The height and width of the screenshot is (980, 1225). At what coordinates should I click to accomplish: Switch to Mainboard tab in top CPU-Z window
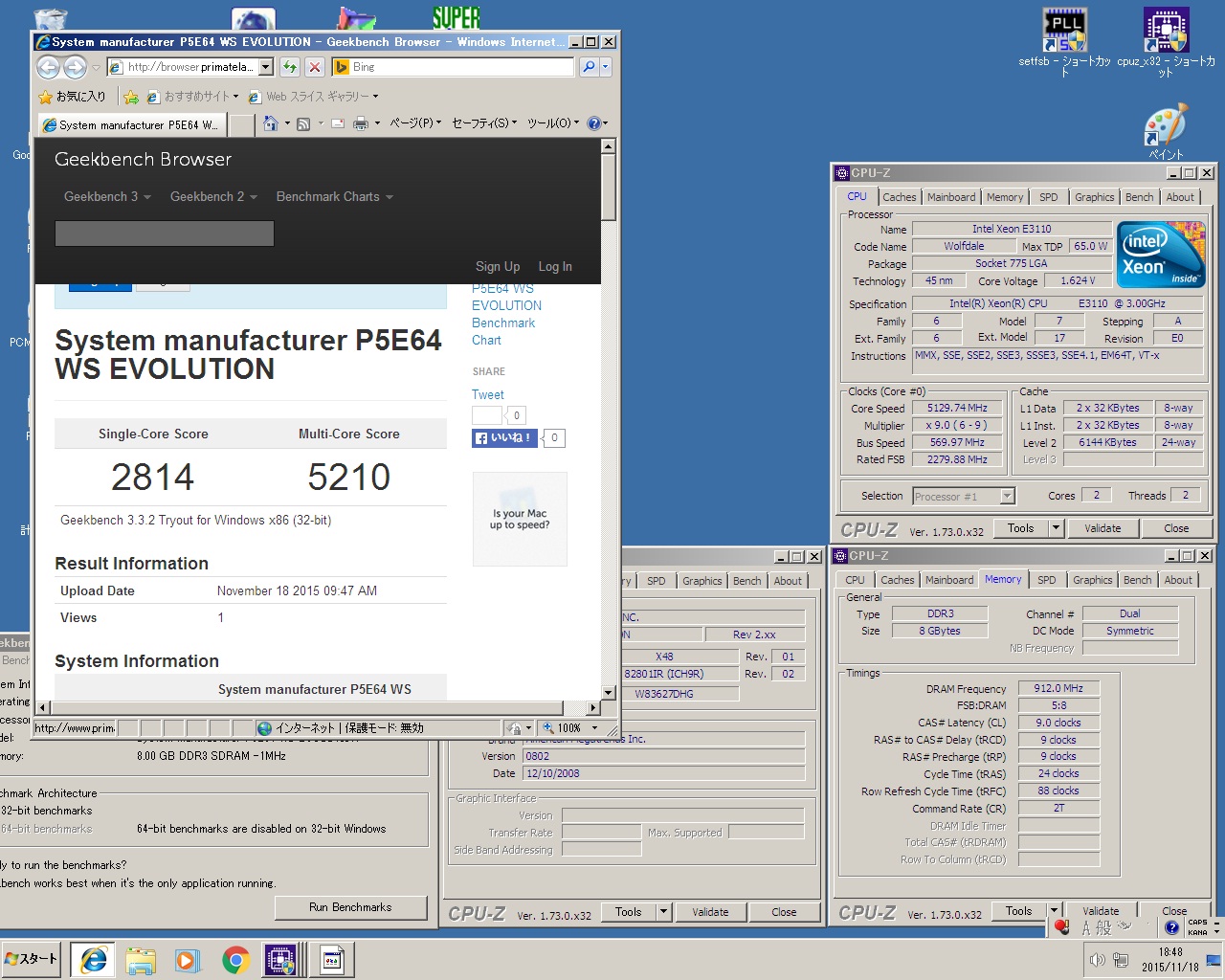tap(951, 197)
